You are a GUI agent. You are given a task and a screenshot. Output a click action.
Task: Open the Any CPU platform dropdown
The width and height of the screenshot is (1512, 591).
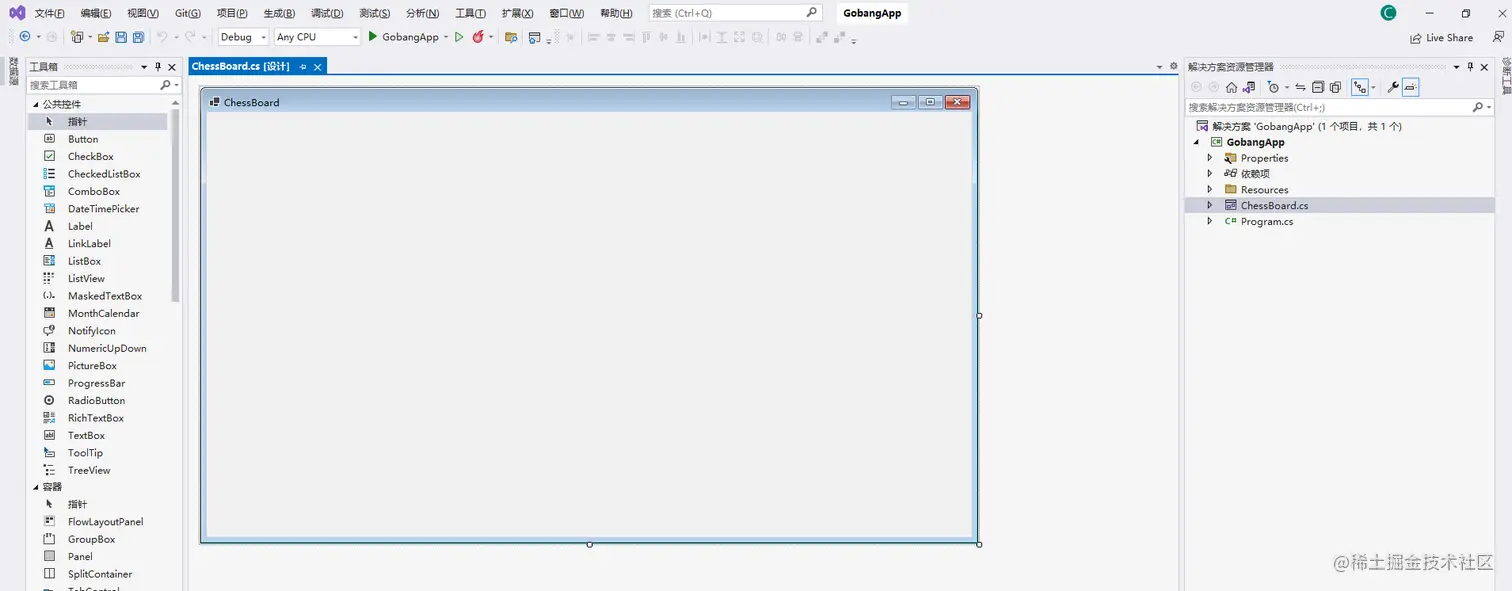click(x=317, y=37)
